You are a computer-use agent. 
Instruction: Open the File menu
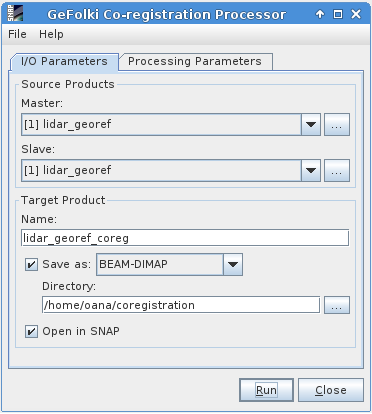coord(17,34)
